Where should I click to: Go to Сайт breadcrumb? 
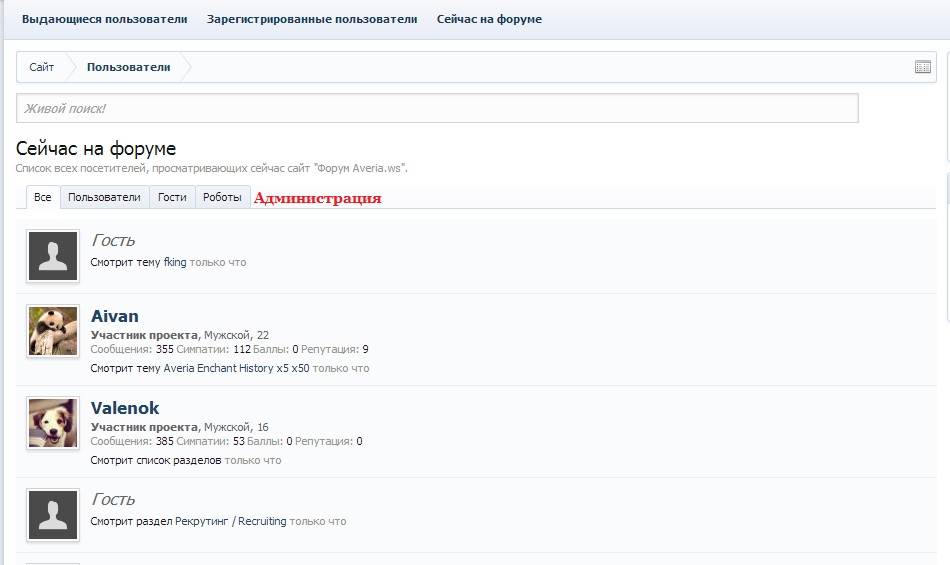pyautogui.click(x=41, y=67)
